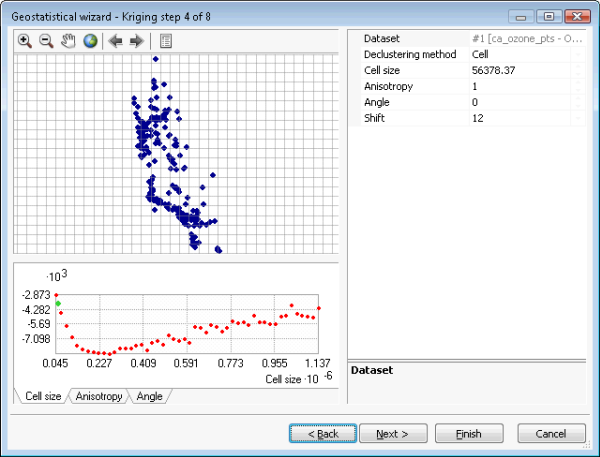This screenshot has width=600, height=457.
Task: Activate the Pan hand tool
Action: tap(68, 41)
